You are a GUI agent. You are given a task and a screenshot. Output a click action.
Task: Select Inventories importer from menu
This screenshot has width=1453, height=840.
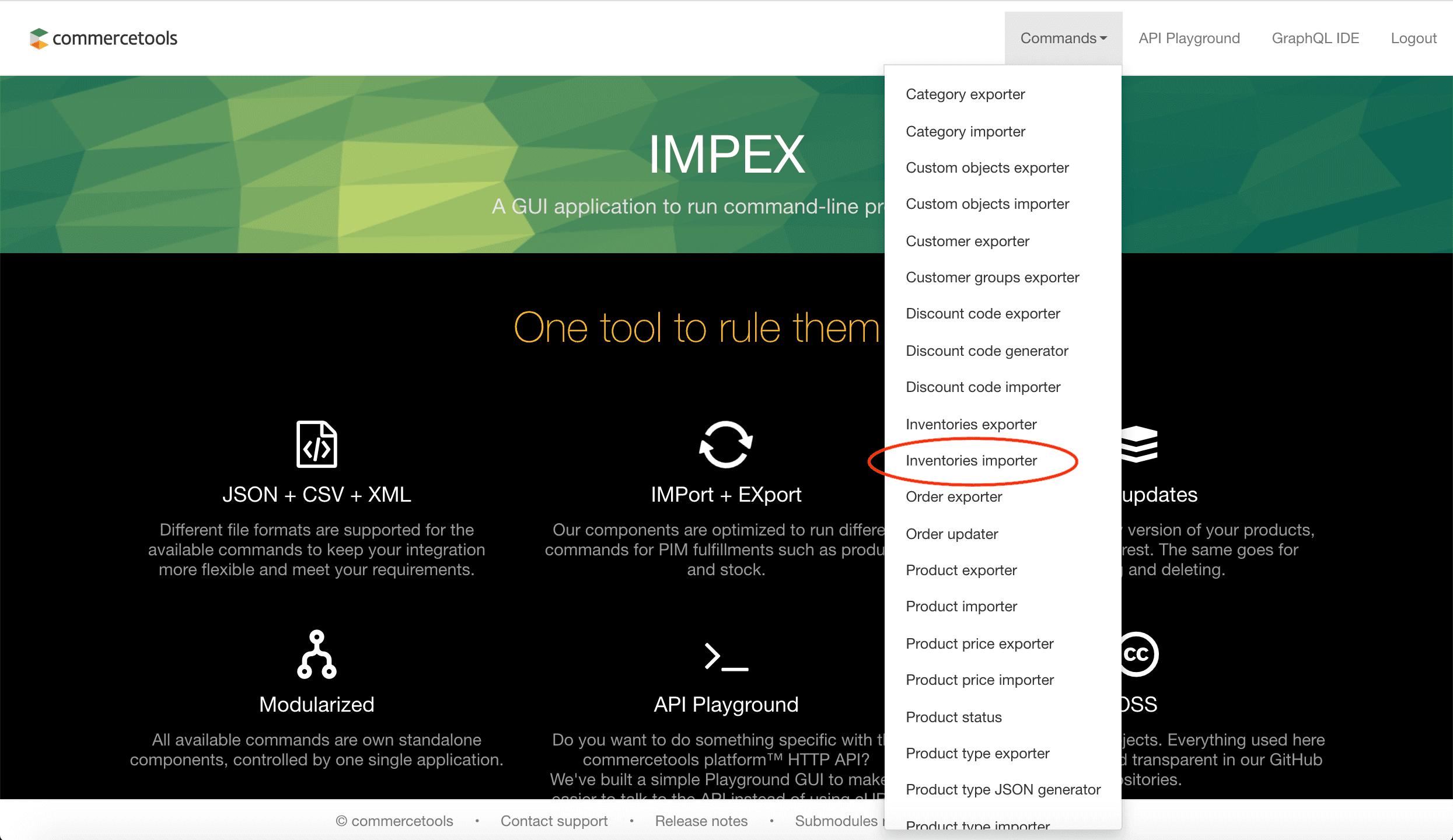[x=971, y=461]
